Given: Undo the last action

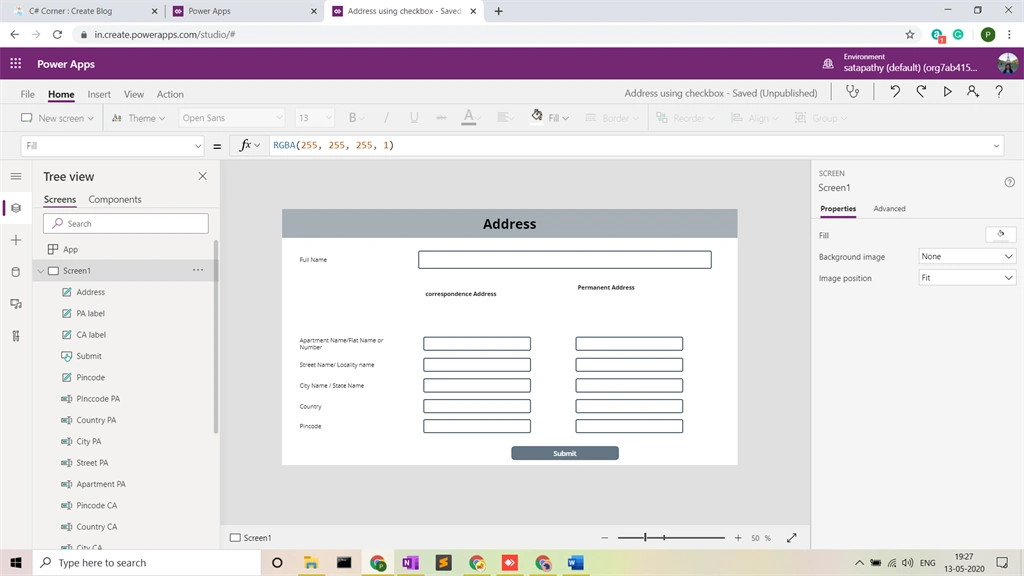Looking at the screenshot, I should [x=895, y=92].
